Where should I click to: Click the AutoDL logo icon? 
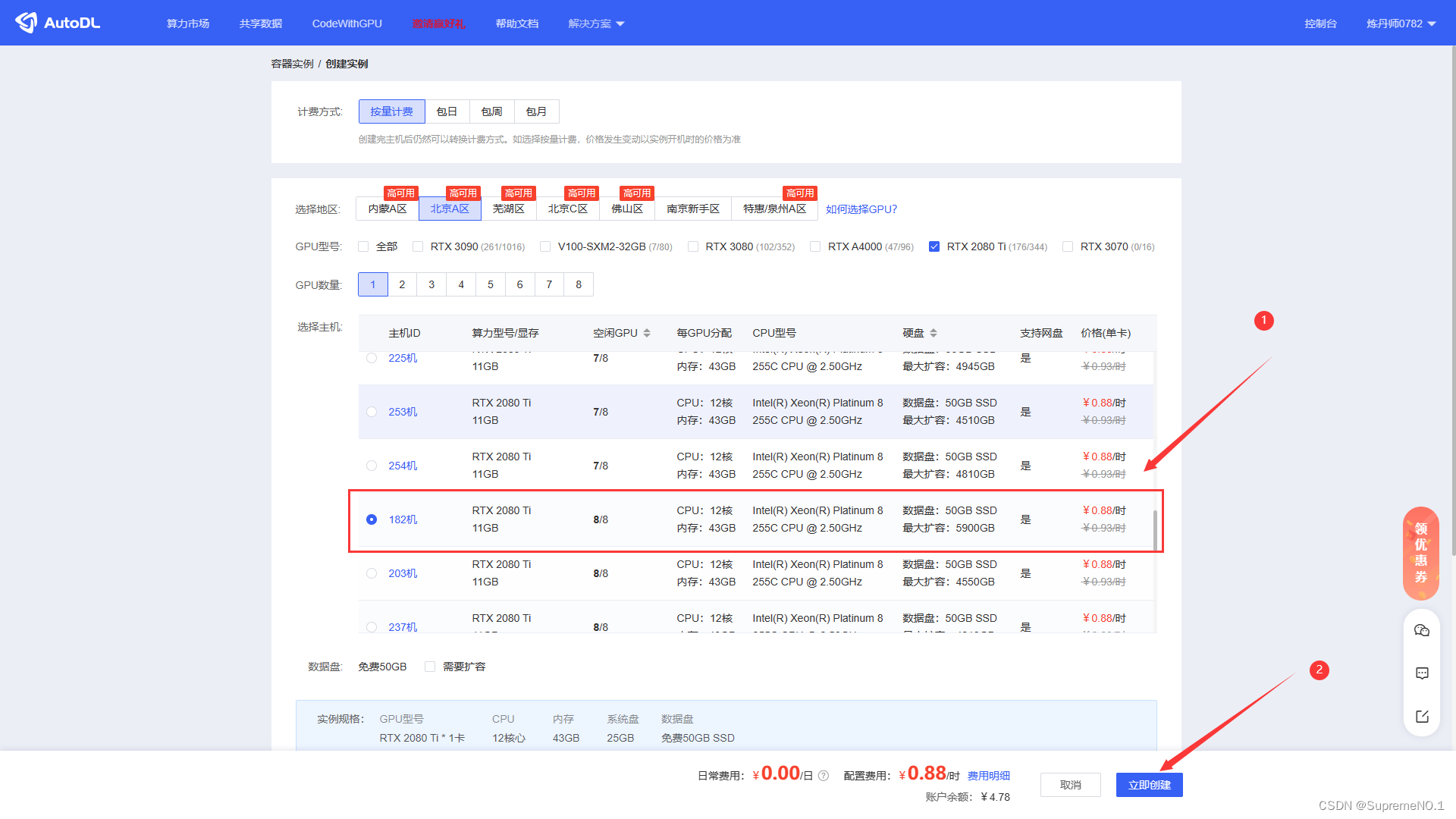(27, 23)
